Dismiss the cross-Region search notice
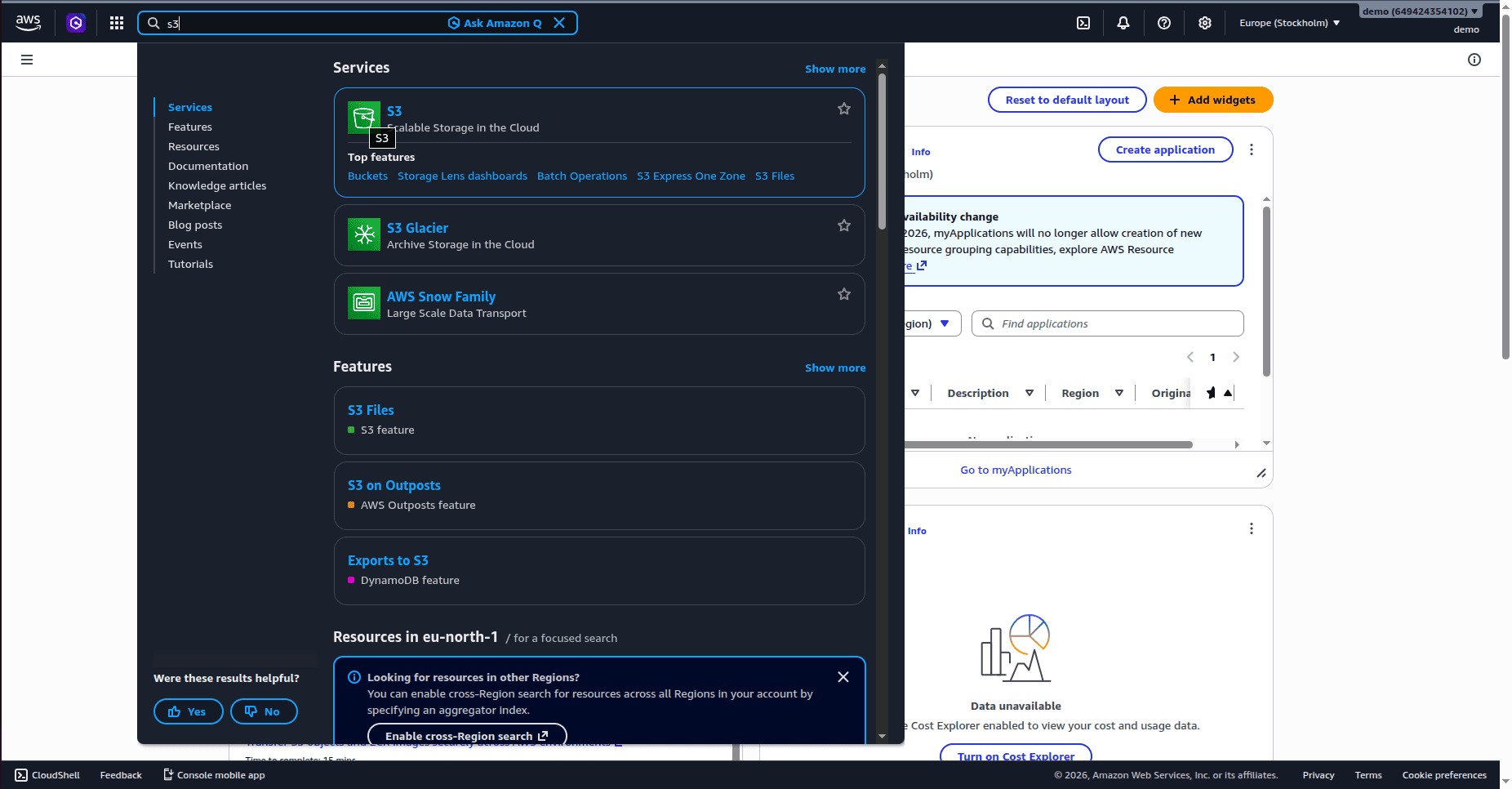 tap(843, 677)
